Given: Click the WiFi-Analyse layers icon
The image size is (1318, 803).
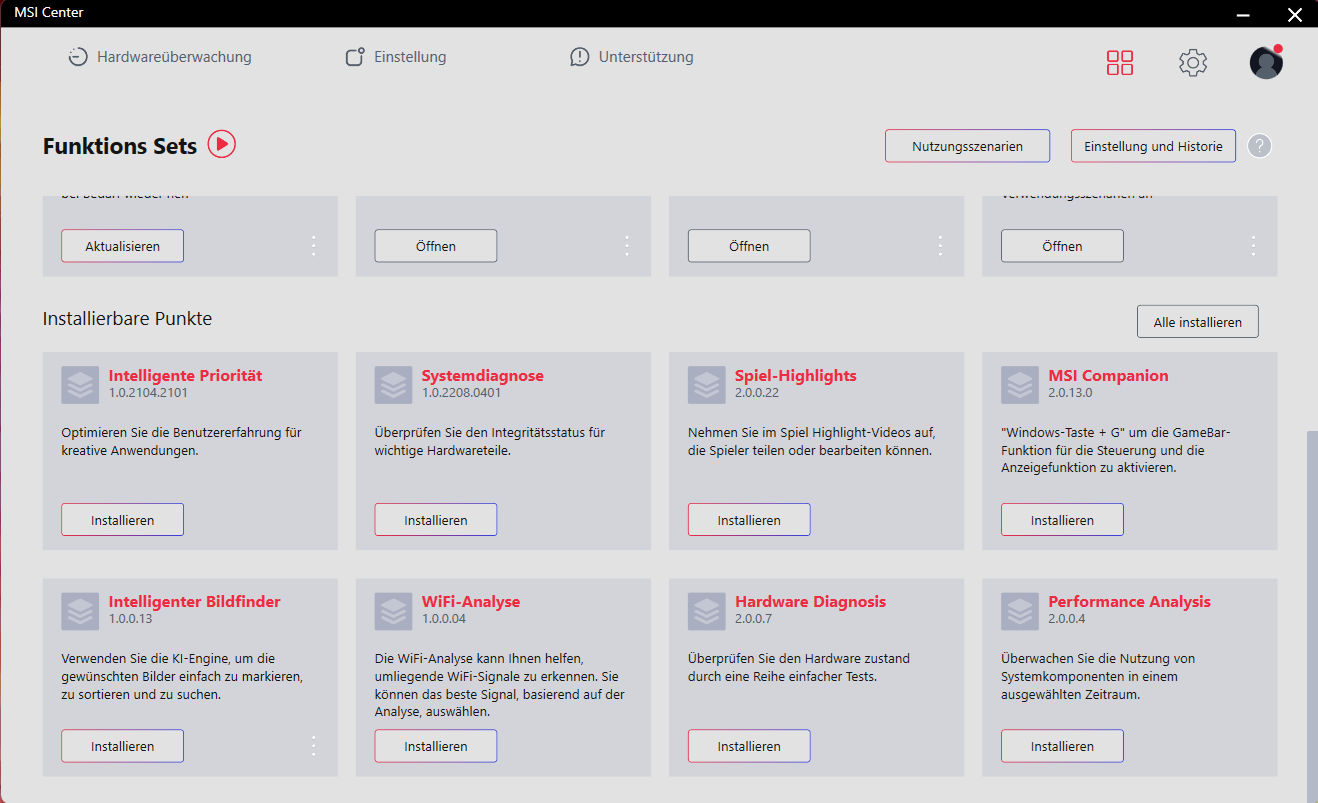Looking at the screenshot, I should tap(394, 611).
